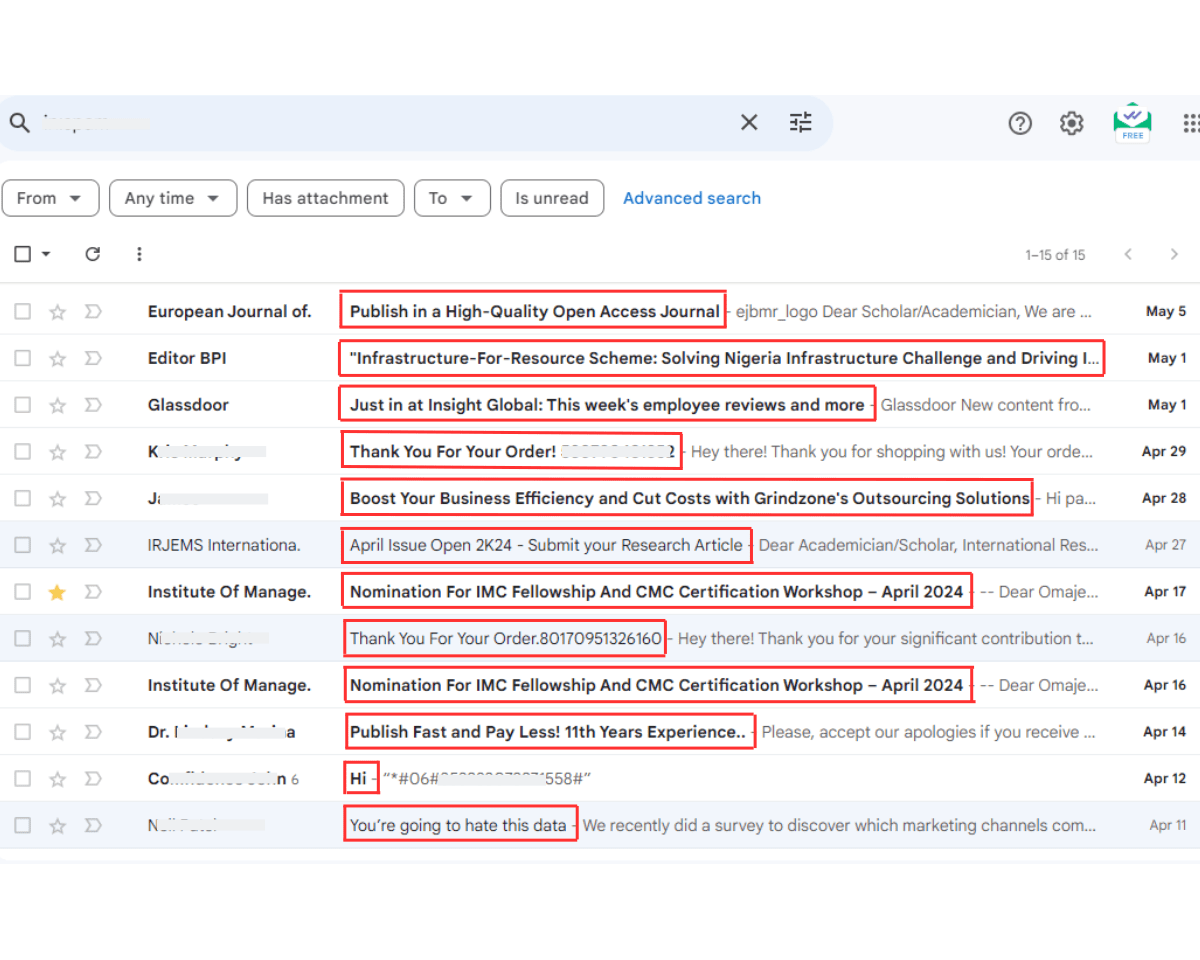
Task: Star the You're going to hate this data email
Action: coord(58,825)
